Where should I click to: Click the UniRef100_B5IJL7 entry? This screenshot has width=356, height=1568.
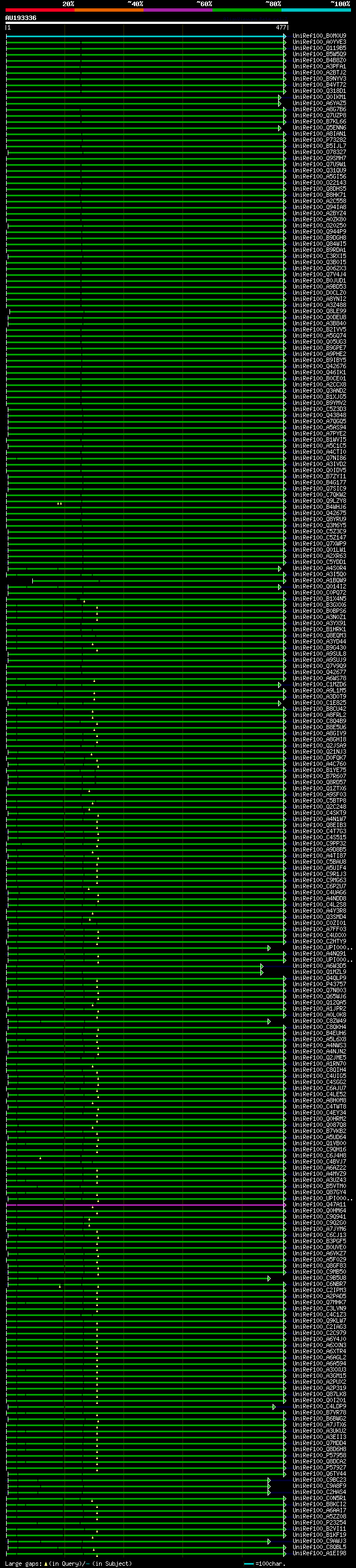[x=319, y=146]
